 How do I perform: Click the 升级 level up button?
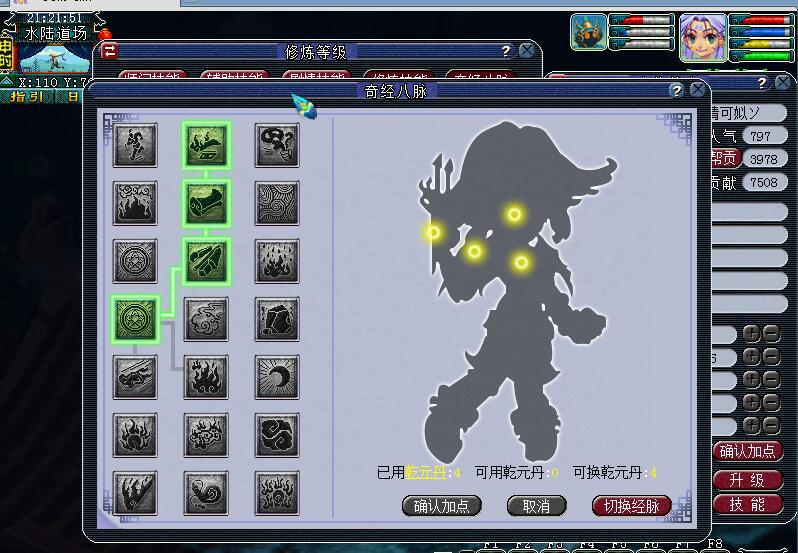pyautogui.click(x=747, y=480)
